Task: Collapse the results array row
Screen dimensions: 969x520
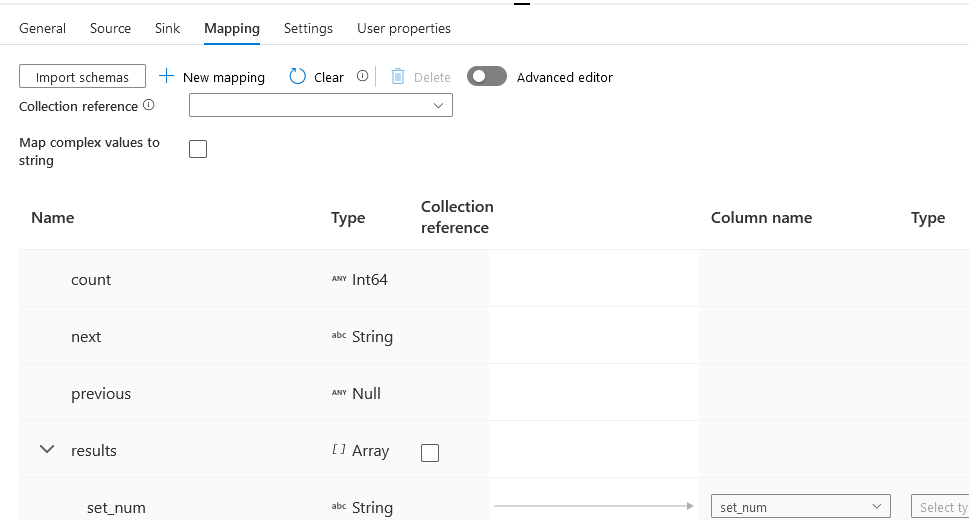Action: pos(46,450)
